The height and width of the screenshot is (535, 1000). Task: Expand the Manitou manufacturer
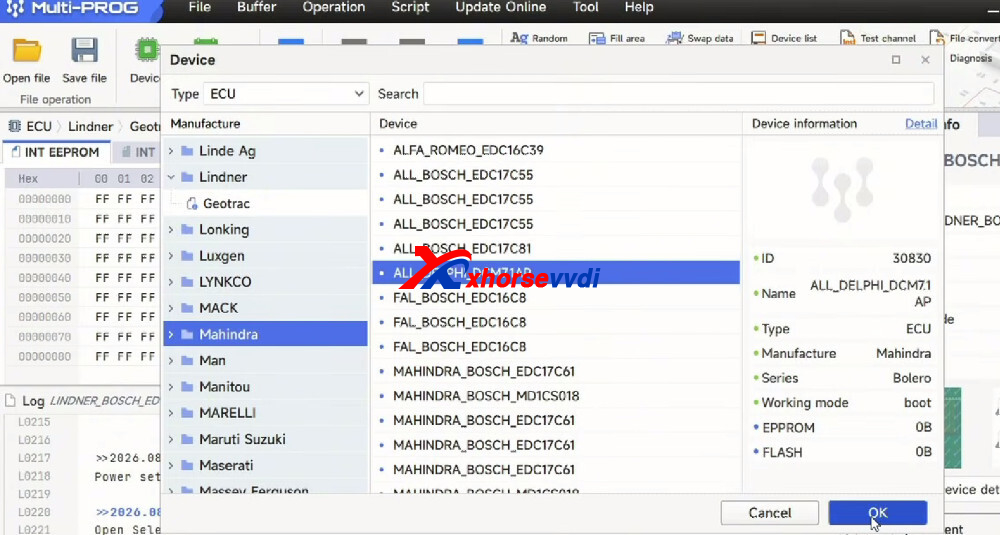tap(171, 386)
